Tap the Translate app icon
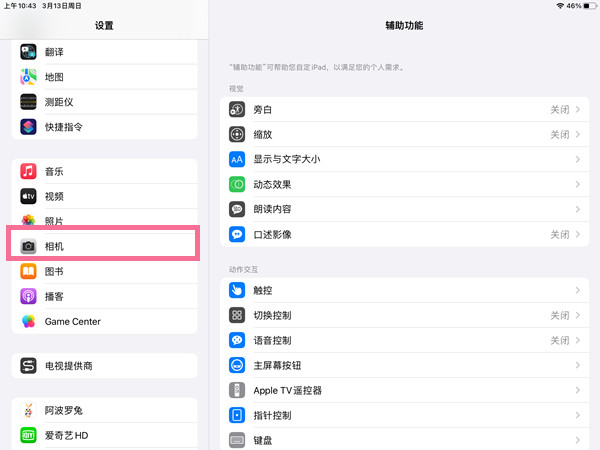 pyautogui.click(x=29, y=52)
